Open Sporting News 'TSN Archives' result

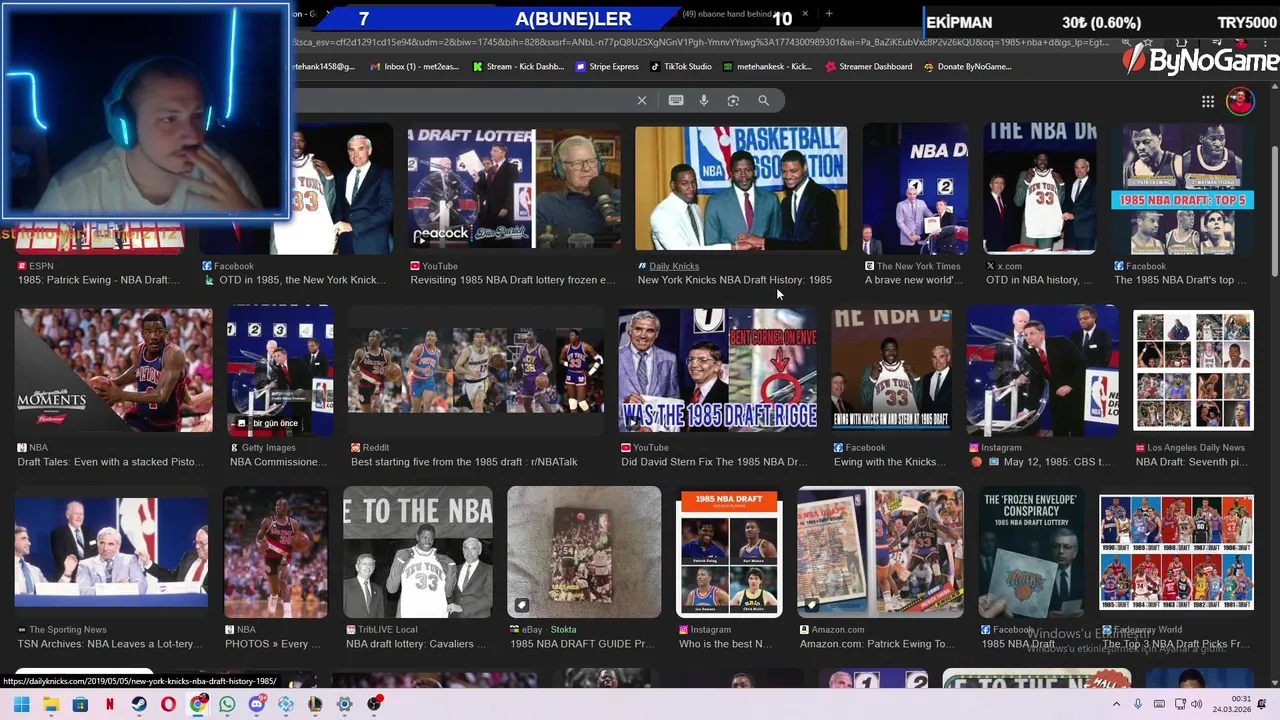point(110,644)
